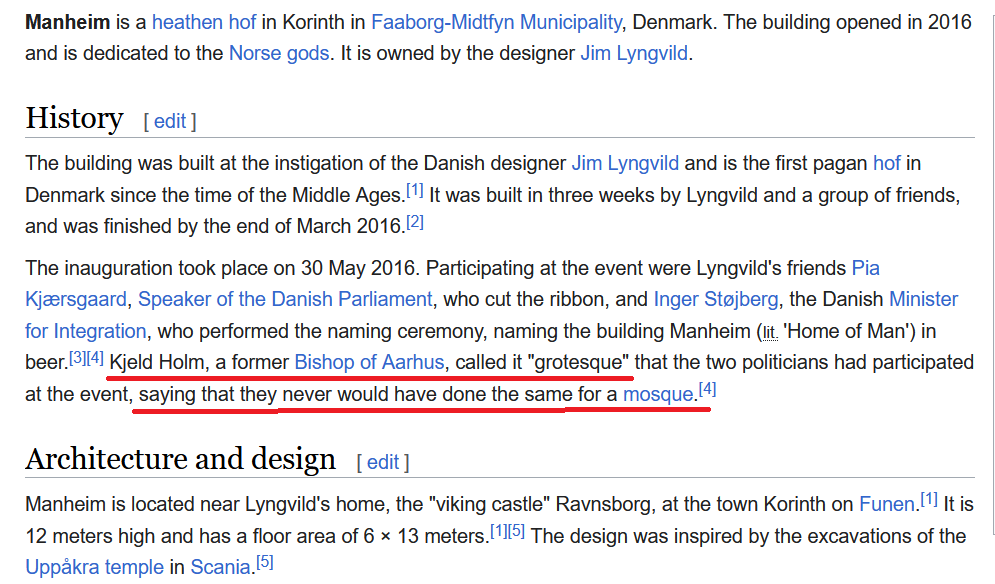
Task: Open the Faaborg-Midtfyn Municipality link
Action: (x=496, y=22)
